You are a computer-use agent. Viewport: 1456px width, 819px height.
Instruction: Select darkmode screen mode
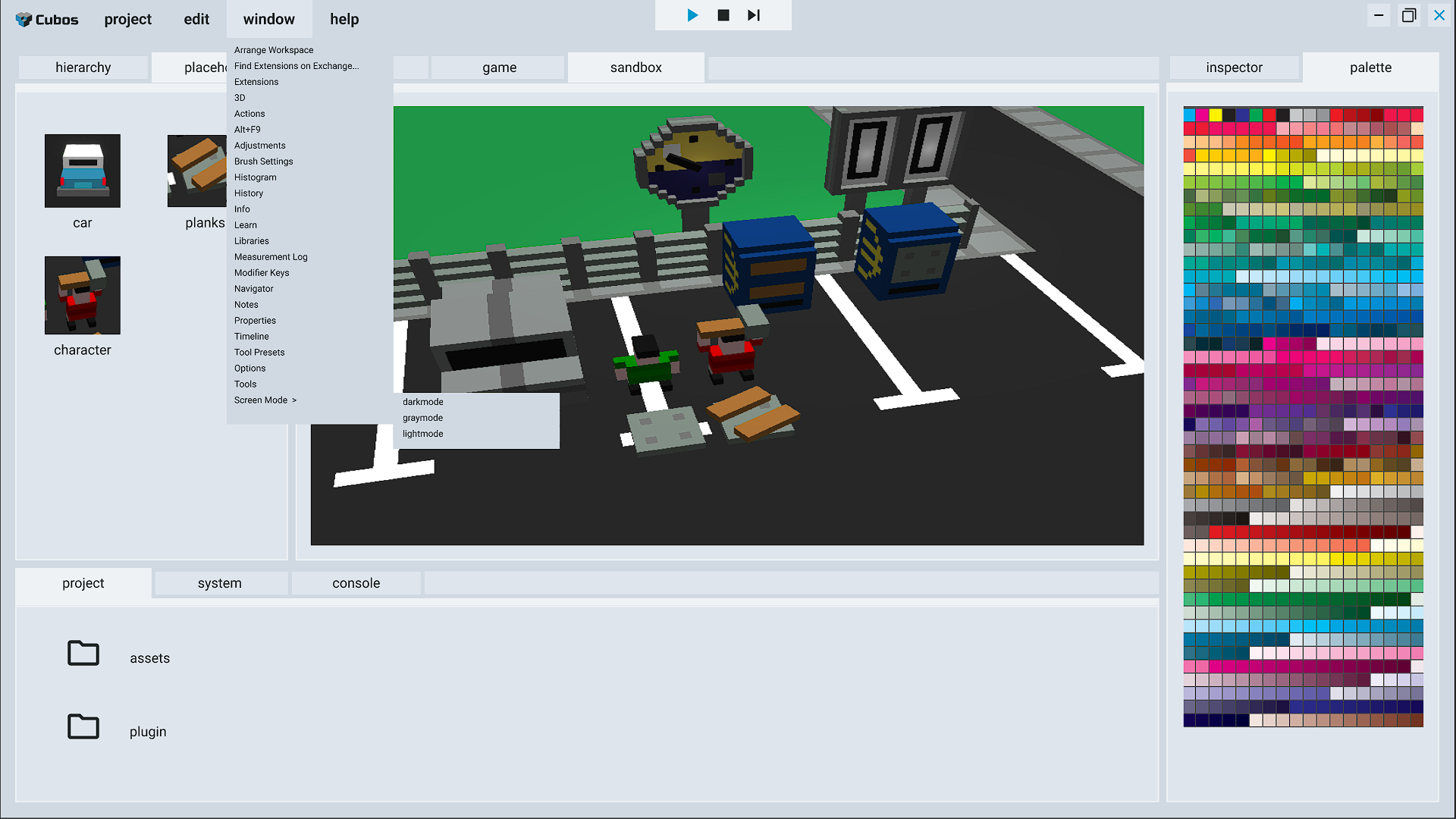[x=423, y=402]
